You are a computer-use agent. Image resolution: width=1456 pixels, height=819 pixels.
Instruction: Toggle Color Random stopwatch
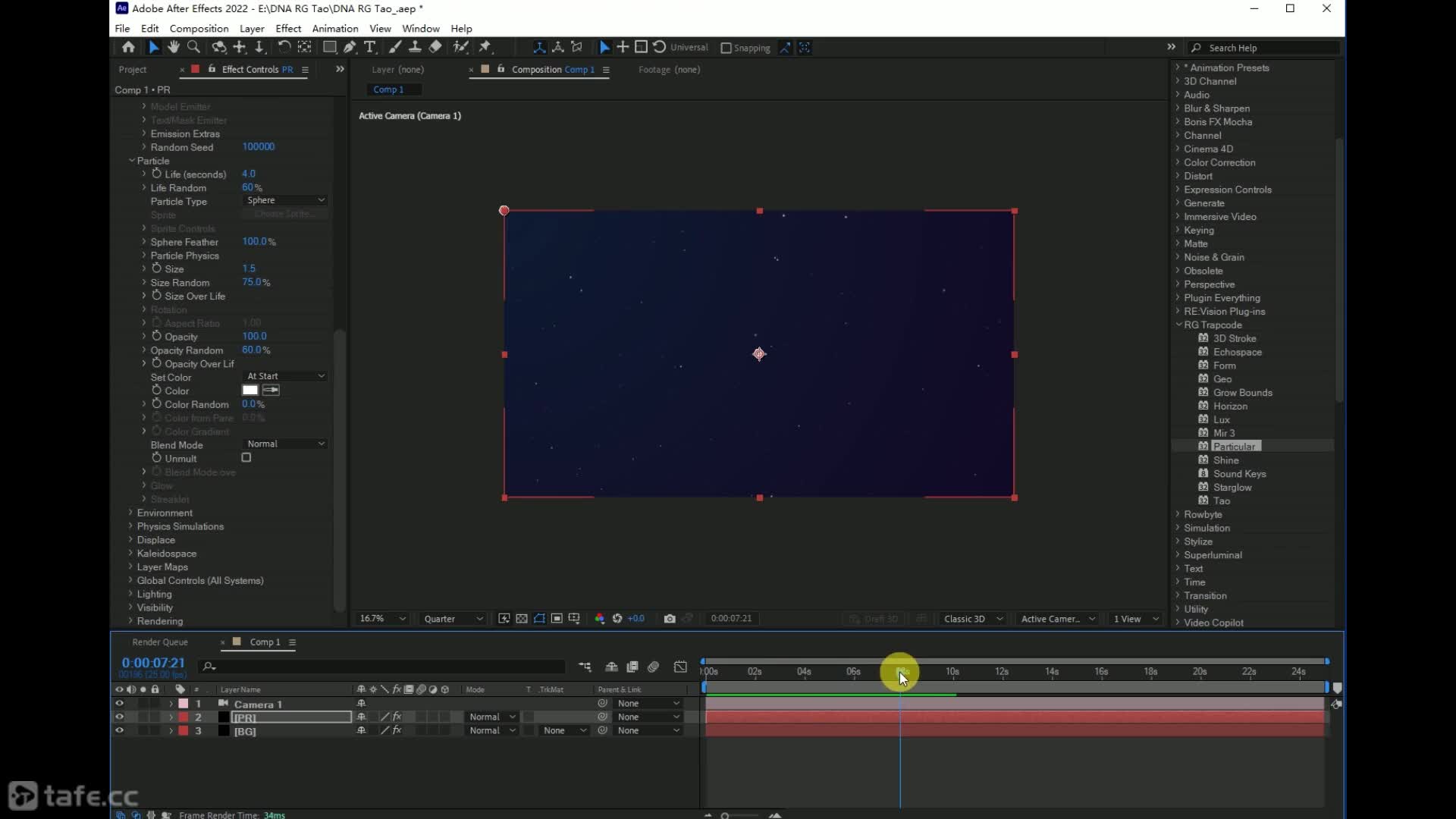pyautogui.click(x=156, y=404)
